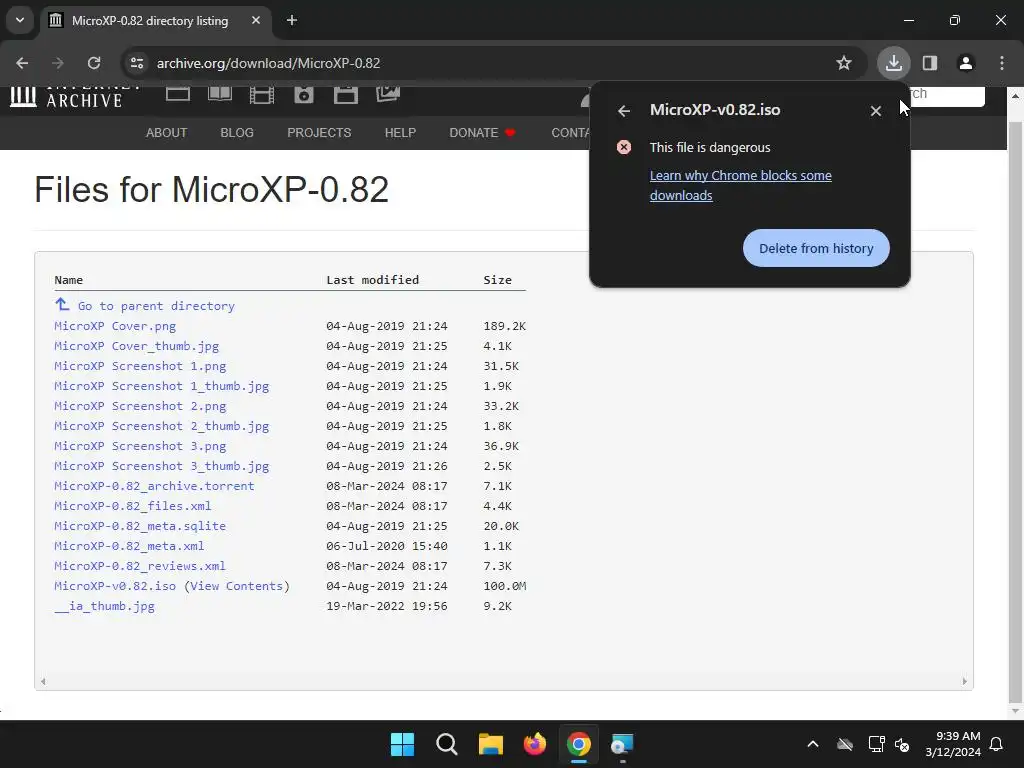Click the archive.org URL in address bar
The height and width of the screenshot is (768, 1024).
click(268, 63)
